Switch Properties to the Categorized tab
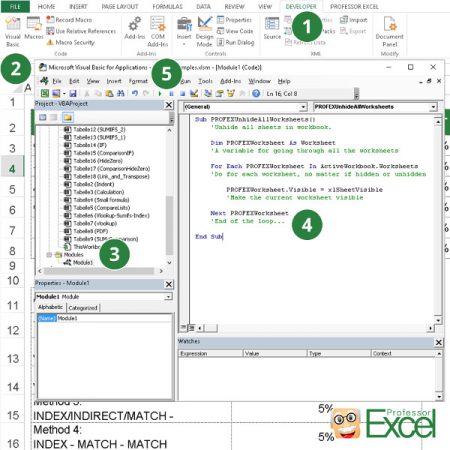Screen dimensions: 450x450 [83, 308]
